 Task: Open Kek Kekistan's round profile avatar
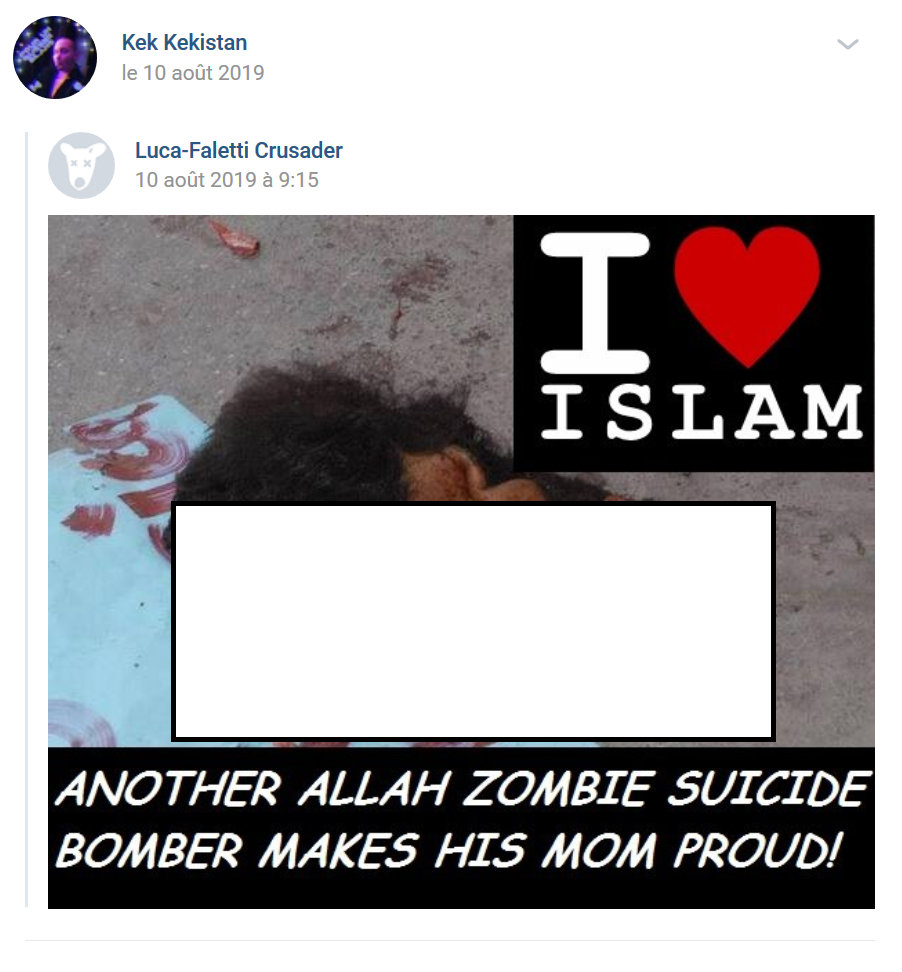[55, 57]
